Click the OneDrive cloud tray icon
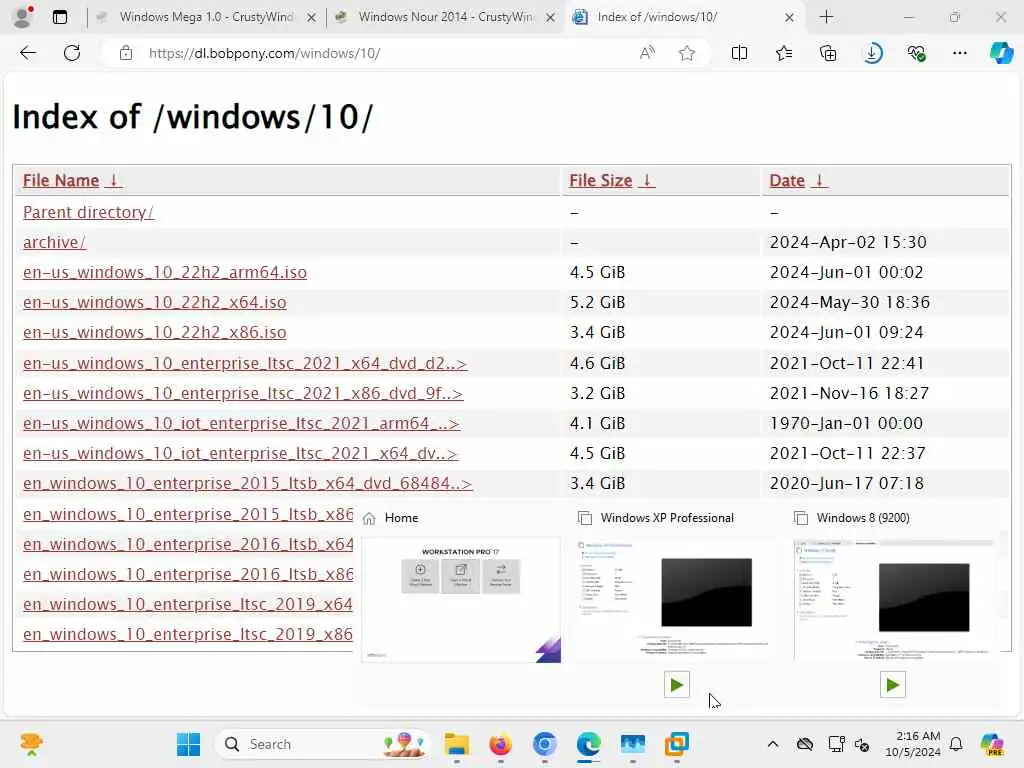 (x=805, y=744)
